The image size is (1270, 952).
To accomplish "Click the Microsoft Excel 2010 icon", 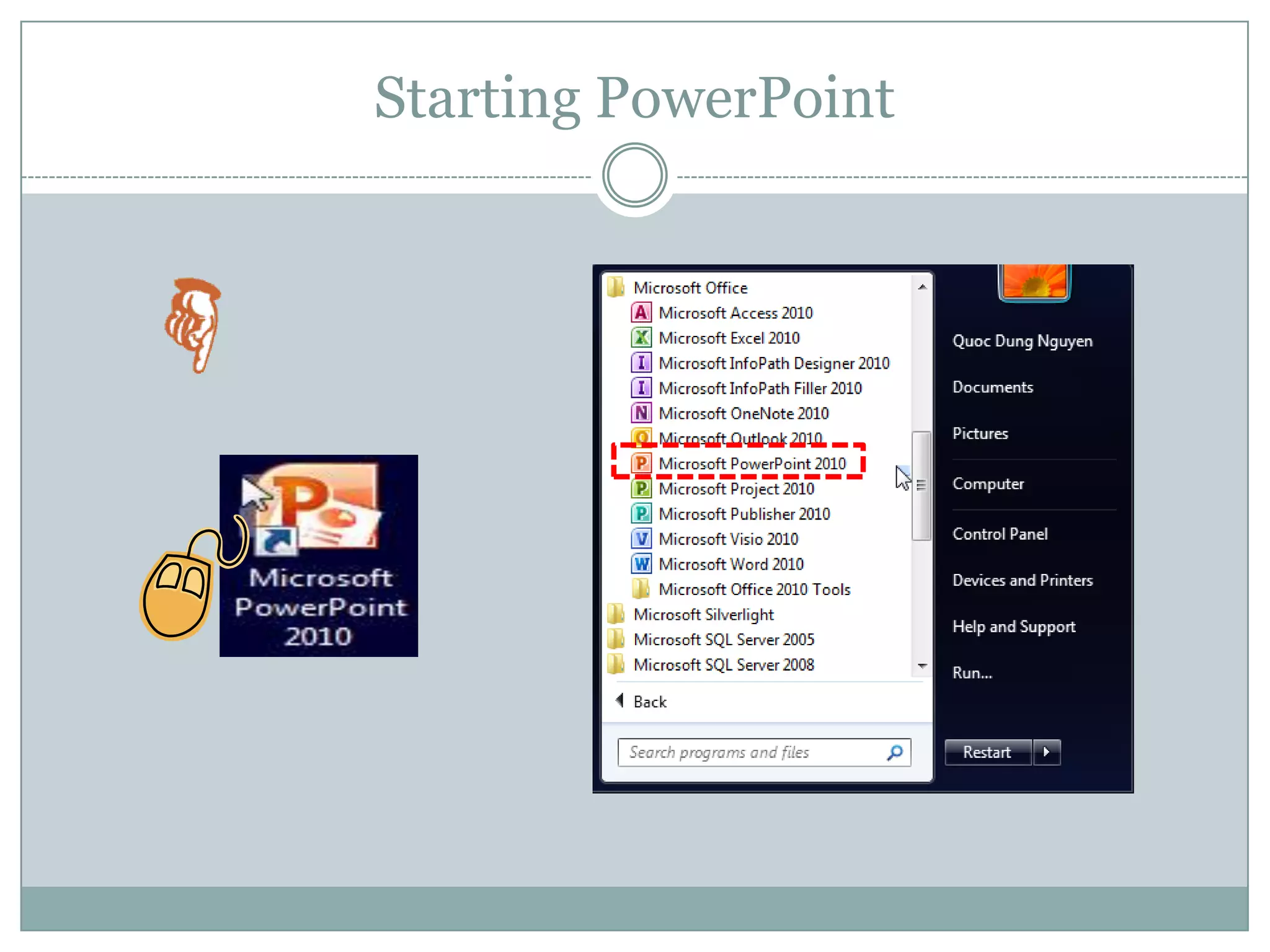I will tap(641, 338).
